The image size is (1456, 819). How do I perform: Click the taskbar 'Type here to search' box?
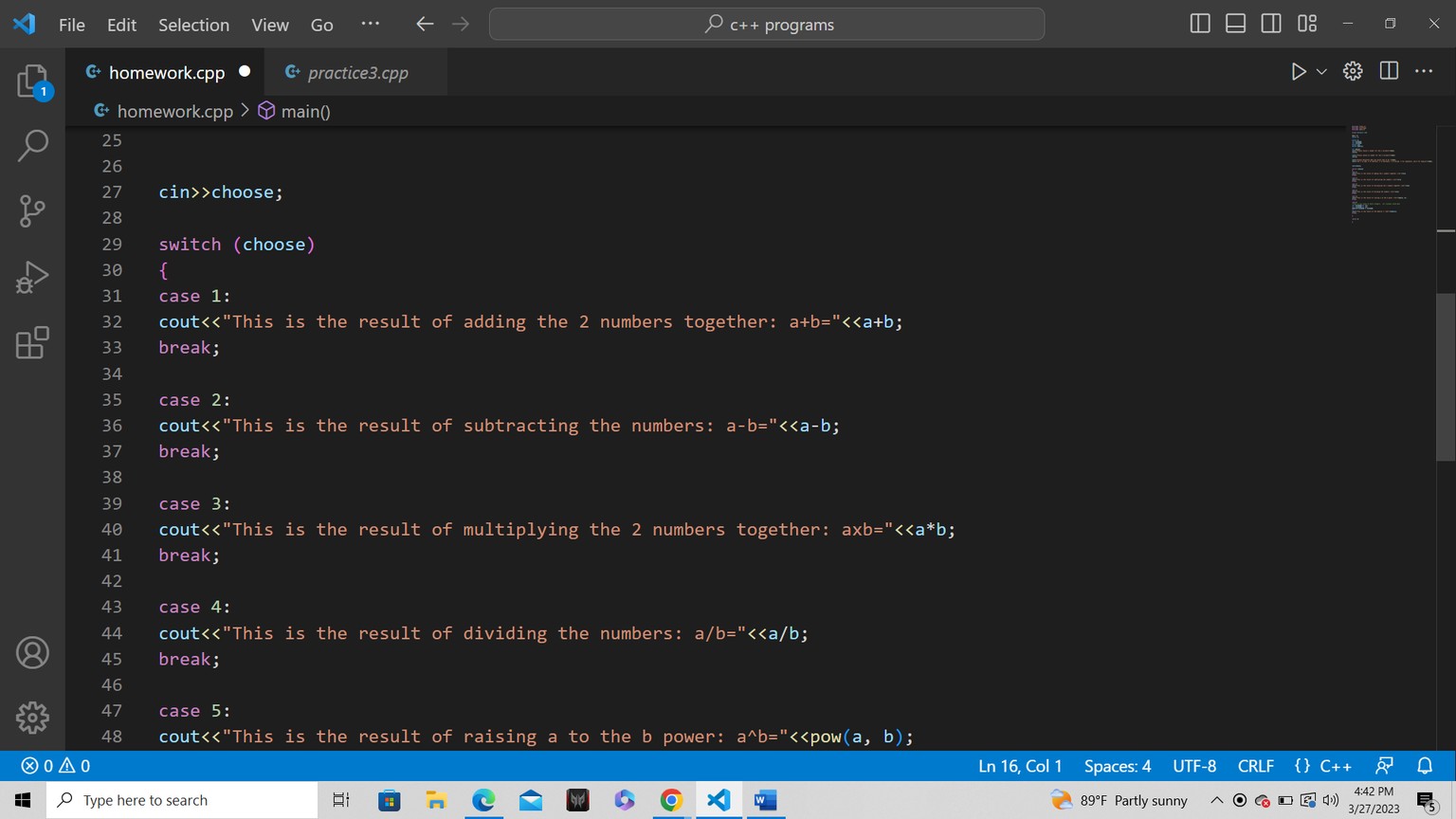182,800
